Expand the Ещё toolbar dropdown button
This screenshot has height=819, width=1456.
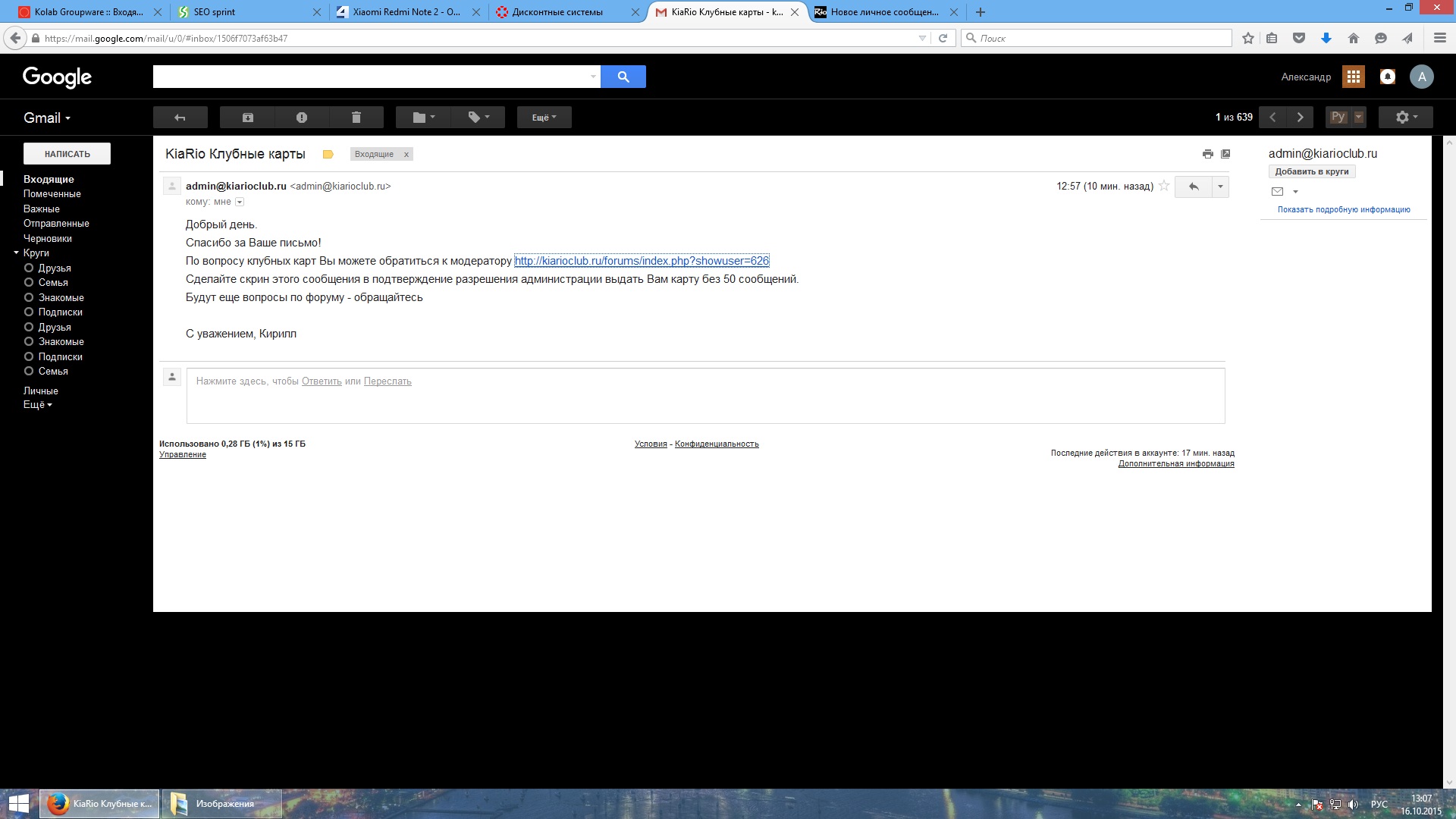click(x=544, y=118)
